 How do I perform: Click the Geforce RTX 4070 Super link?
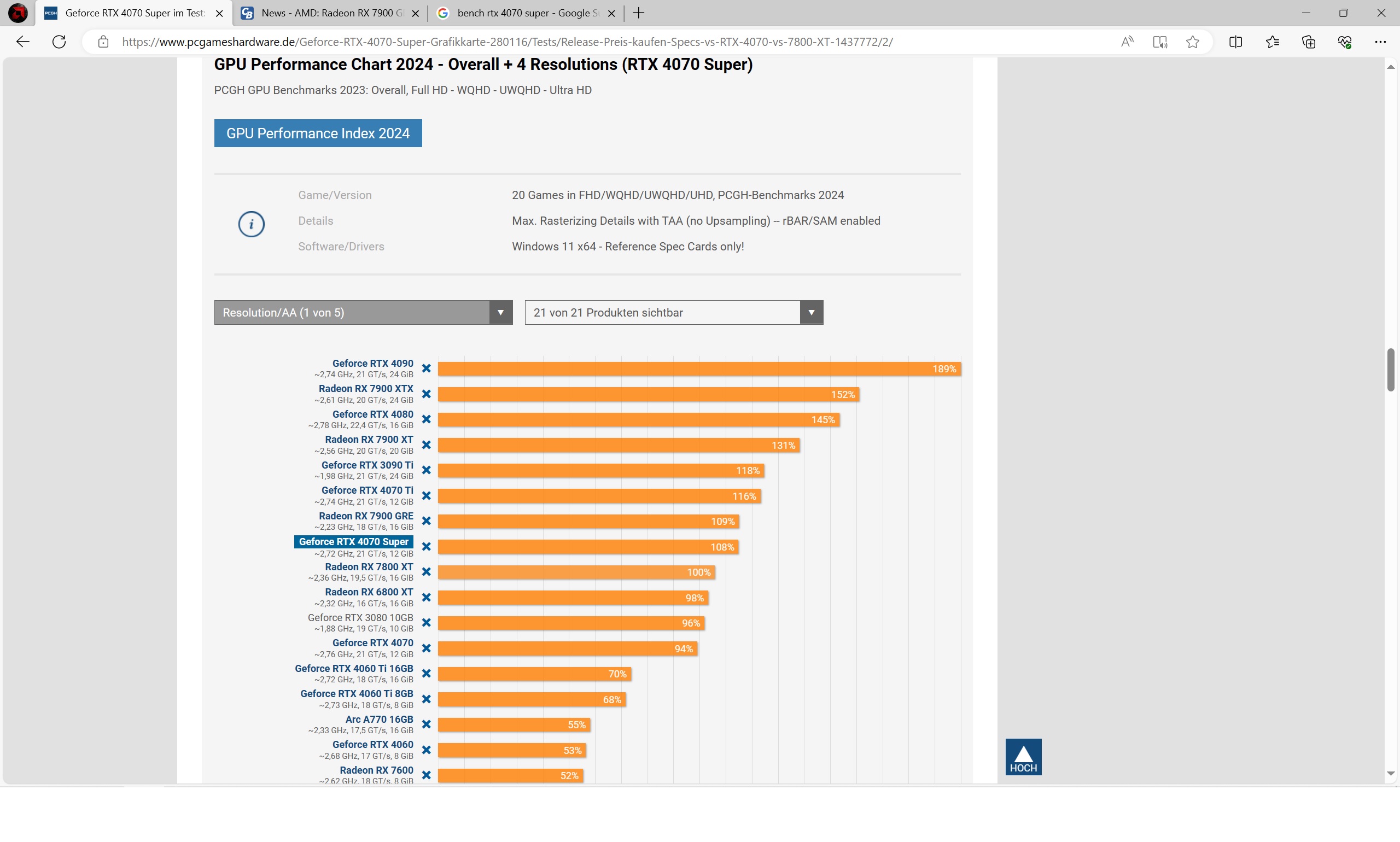pyautogui.click(x=353, y=542)
